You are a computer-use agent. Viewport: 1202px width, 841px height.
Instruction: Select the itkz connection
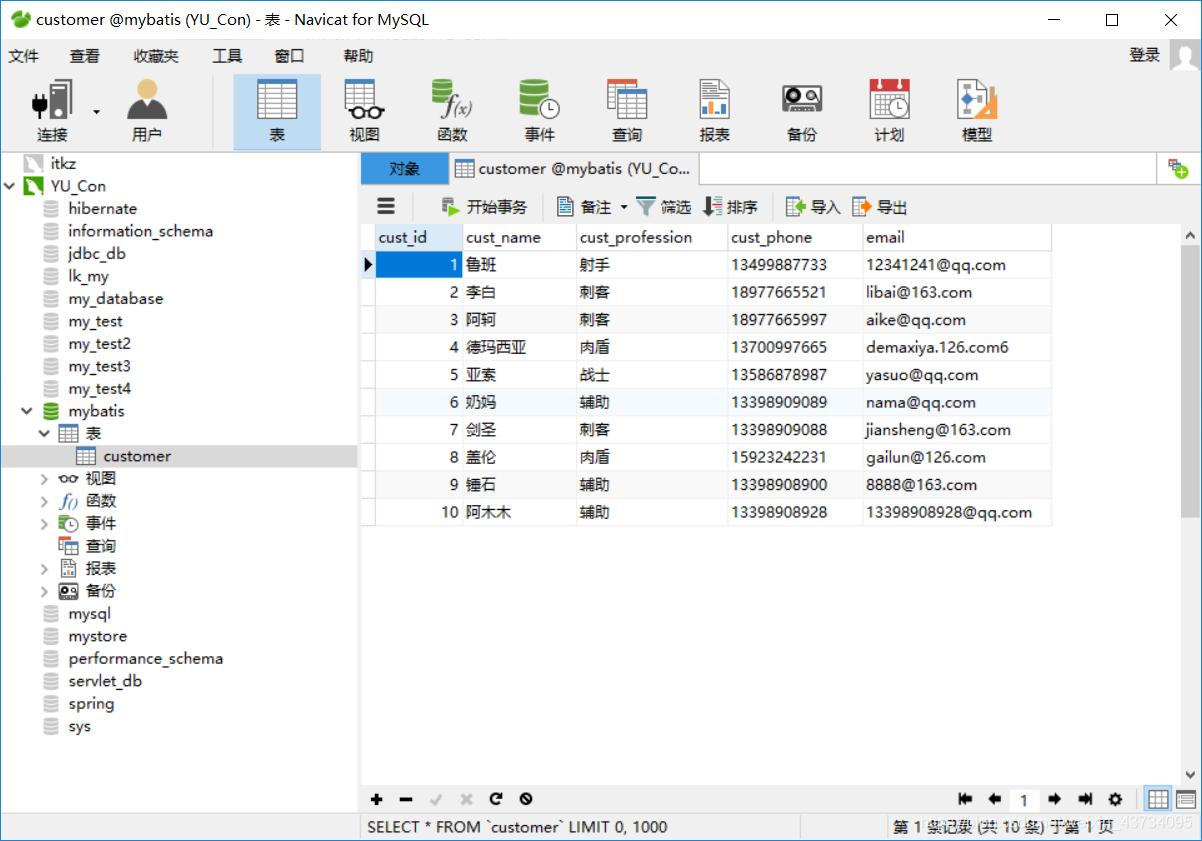(63, 163)
